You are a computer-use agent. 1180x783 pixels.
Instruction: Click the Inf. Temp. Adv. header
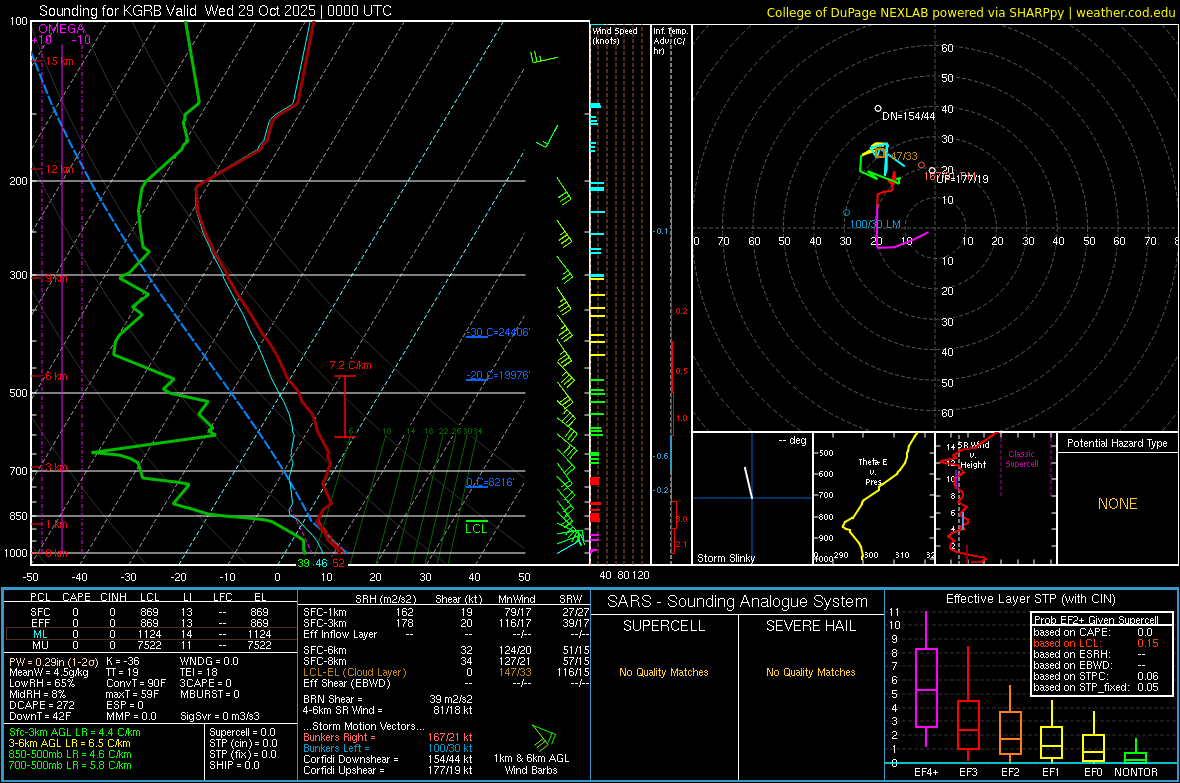(x=670, y=41)
